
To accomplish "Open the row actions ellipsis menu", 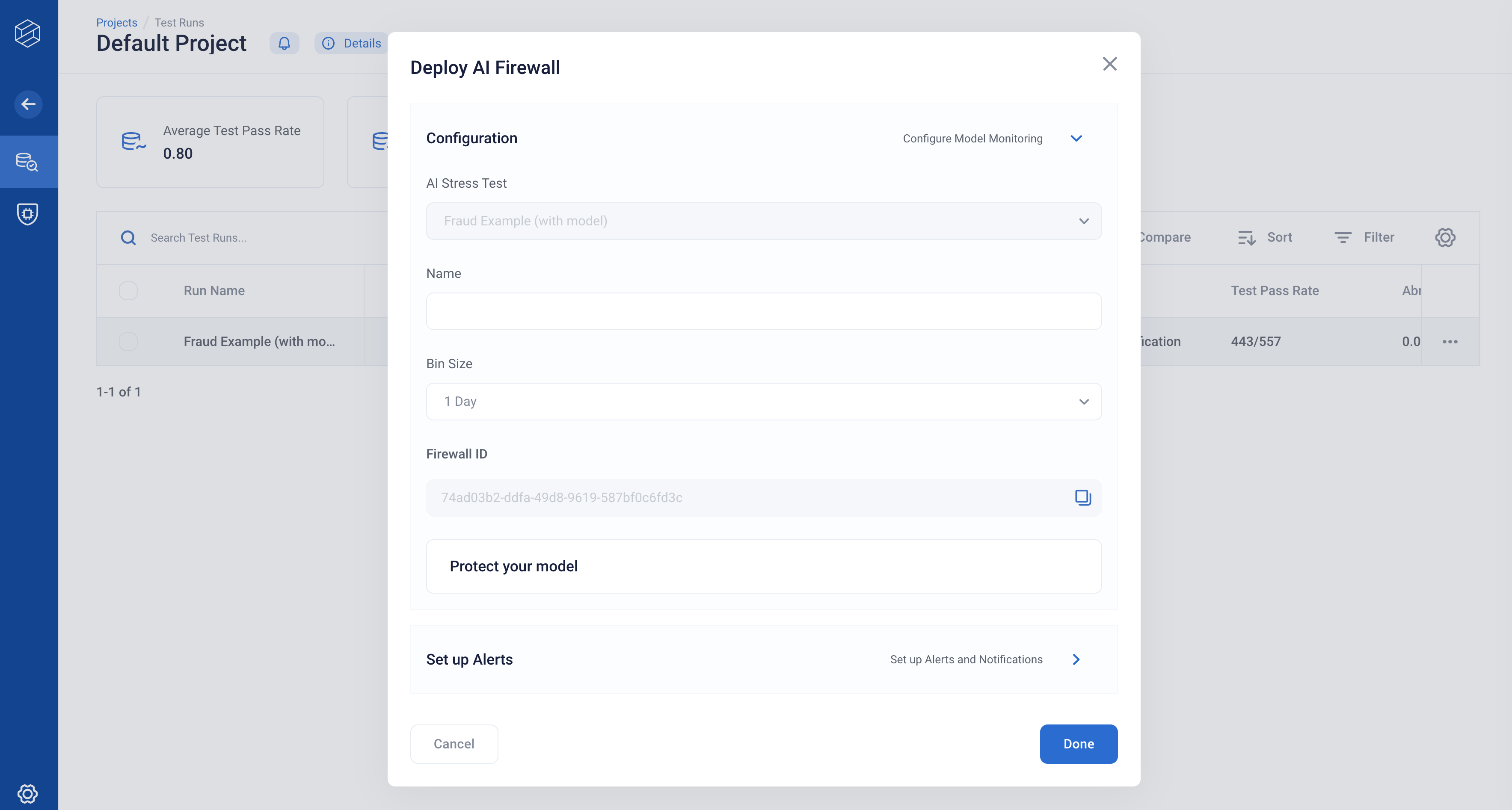I will pos(1450,342).
